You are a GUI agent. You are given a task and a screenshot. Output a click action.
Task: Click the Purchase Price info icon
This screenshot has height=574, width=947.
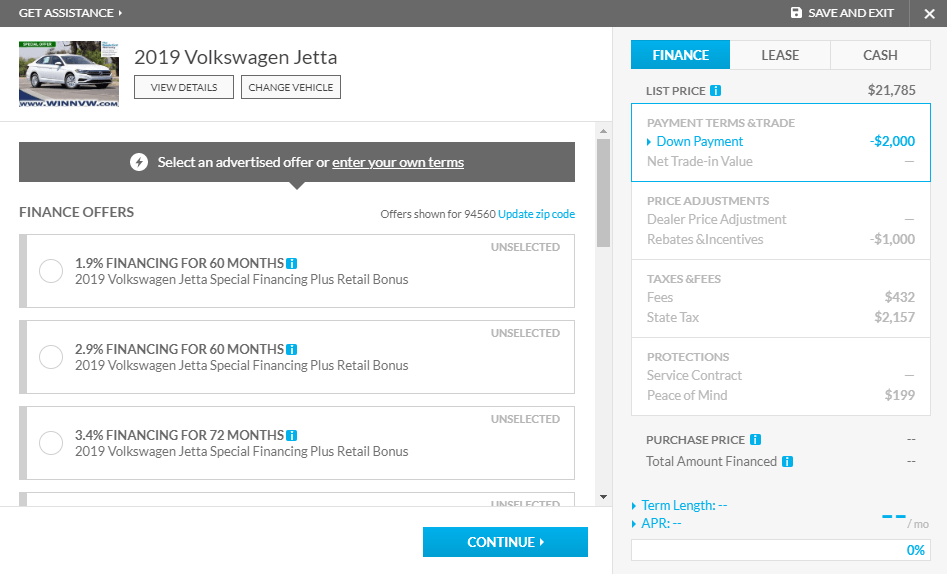coord(756,439)
